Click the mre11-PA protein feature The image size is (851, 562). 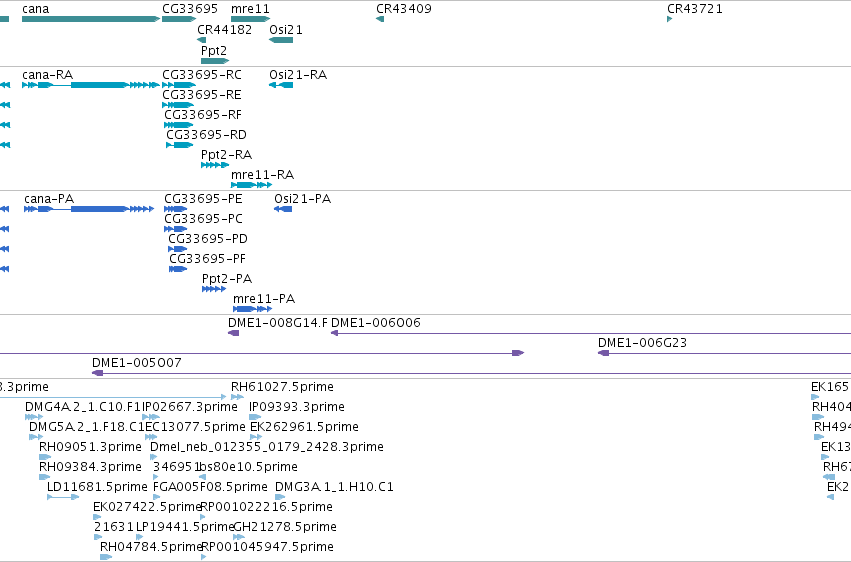click(x=252, y=309)
